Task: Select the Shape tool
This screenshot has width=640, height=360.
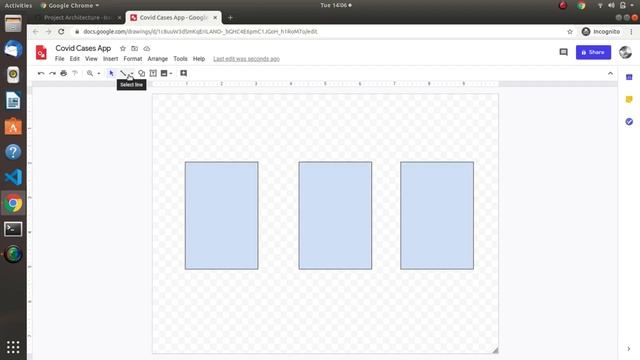Action: [141, 73]
